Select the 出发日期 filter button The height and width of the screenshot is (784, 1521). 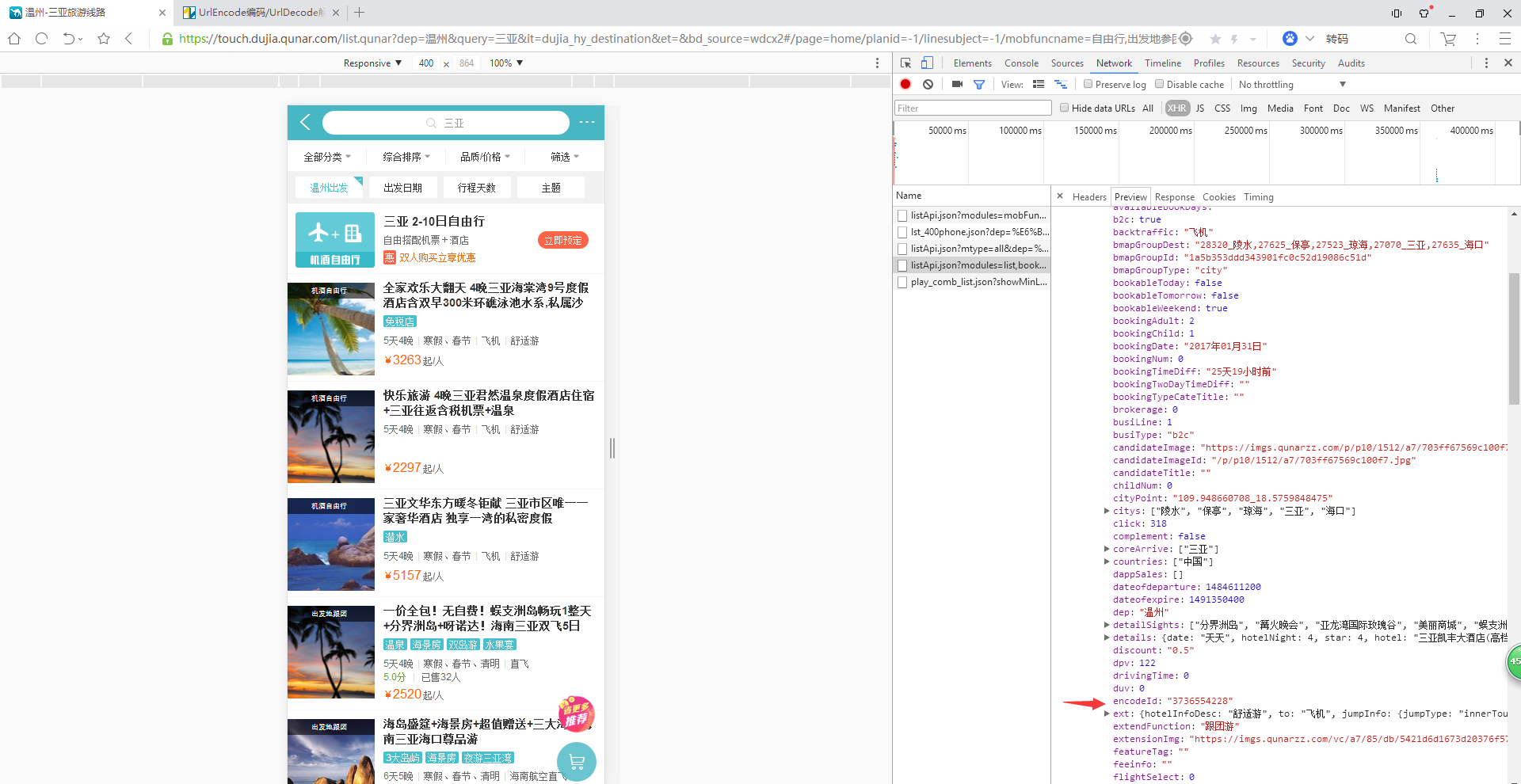point(402,188)
